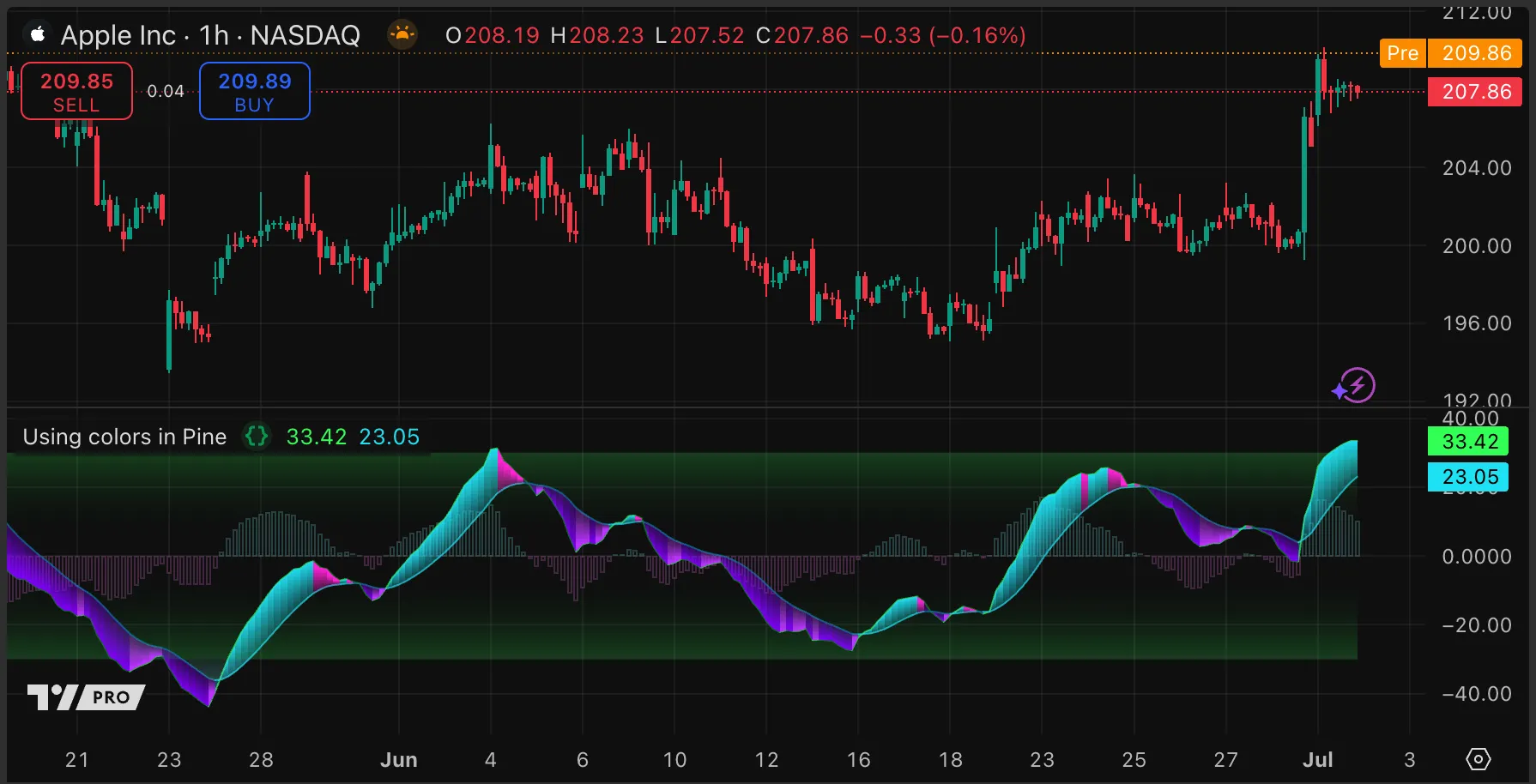Click the 0.0000 indicator axis label
This screenshot has width=1536, height=784.
tap(1476, 557)
